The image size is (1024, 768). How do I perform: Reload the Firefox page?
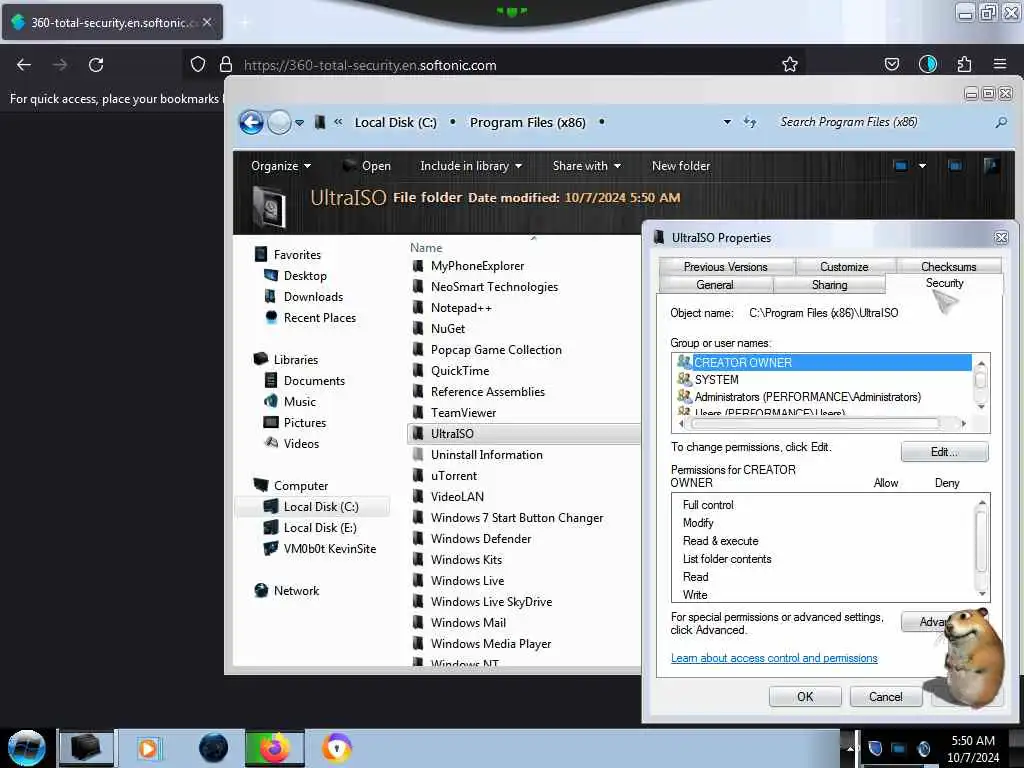click(96, 65)
